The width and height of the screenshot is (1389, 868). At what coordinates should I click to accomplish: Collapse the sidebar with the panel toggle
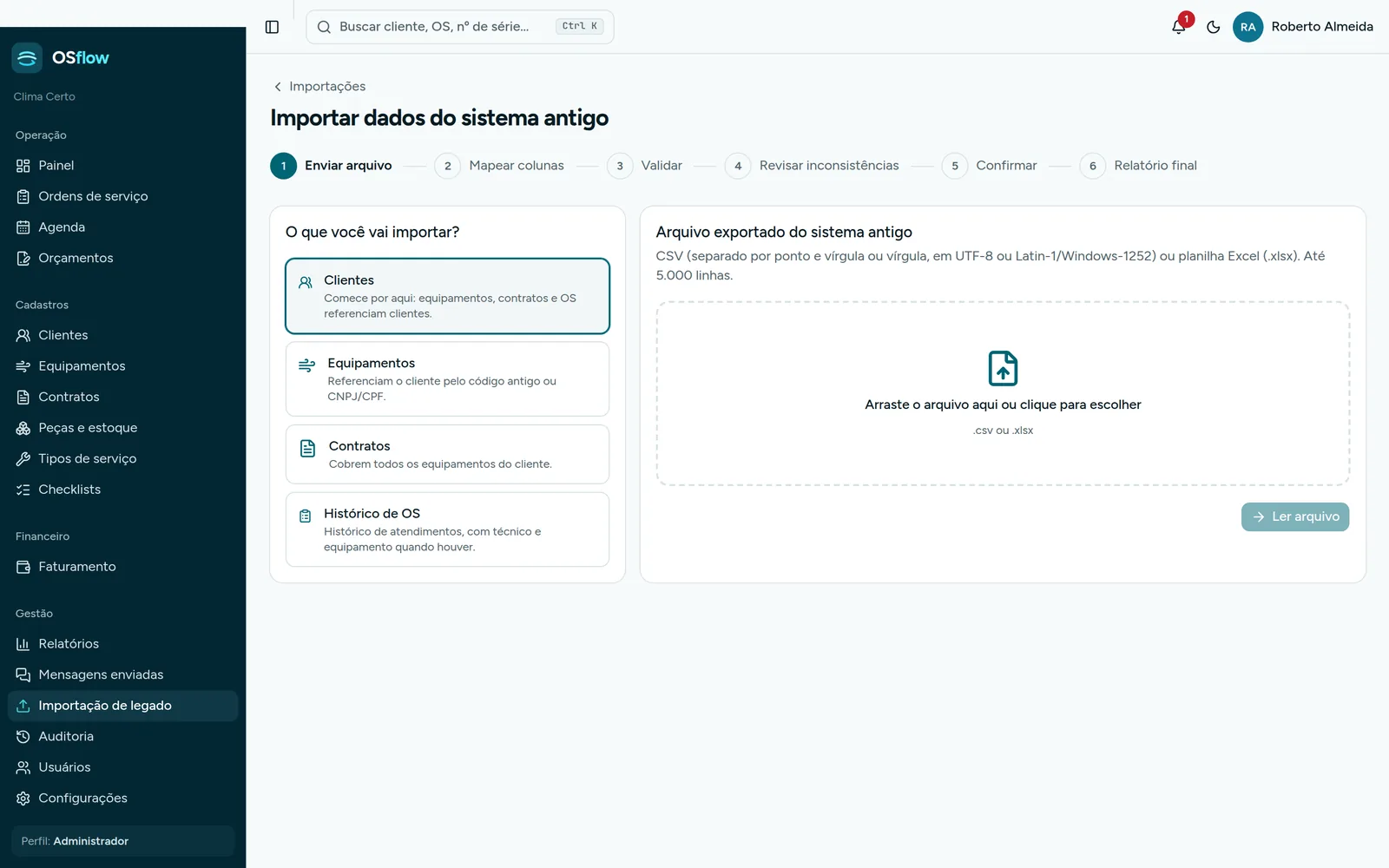(272, 27)
